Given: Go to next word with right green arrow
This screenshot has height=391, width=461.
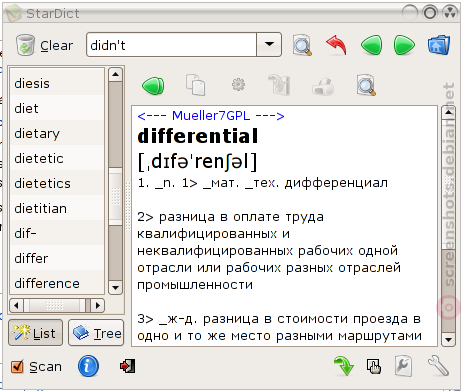Looking at the screenshot, I should click(404, 45).
